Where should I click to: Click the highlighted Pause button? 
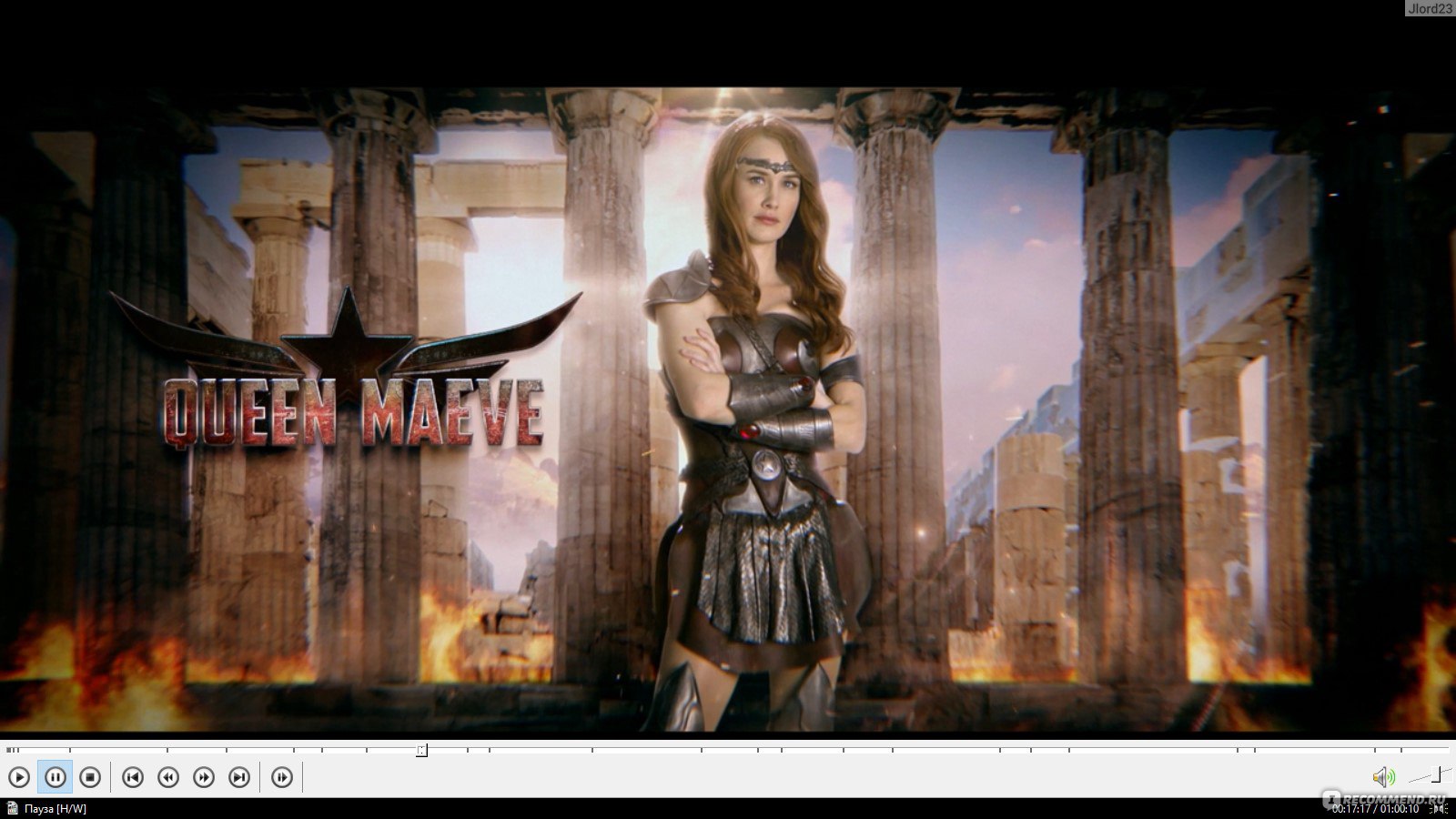click(55, 777)
